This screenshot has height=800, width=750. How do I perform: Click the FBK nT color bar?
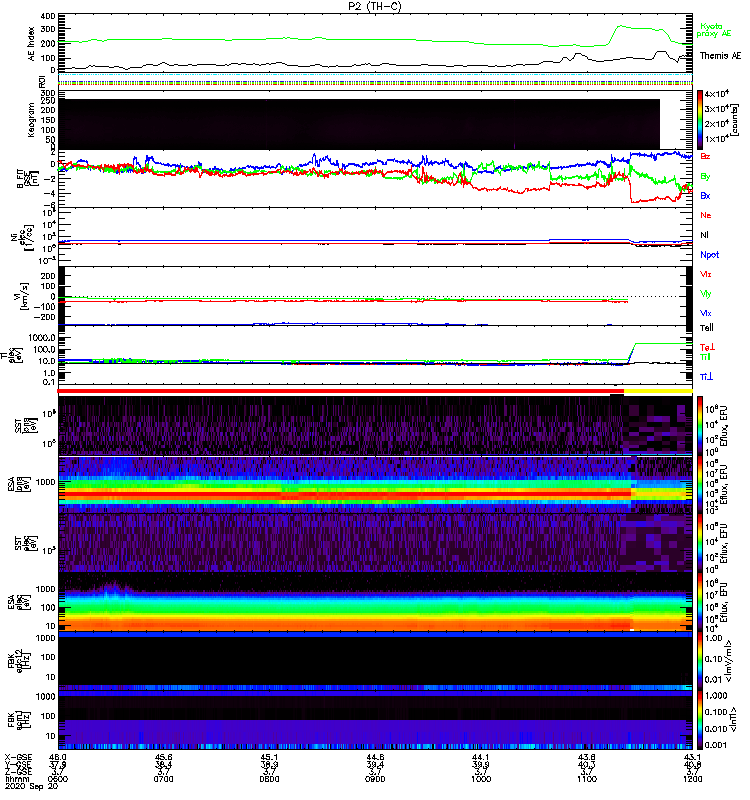tap(700, 720)
